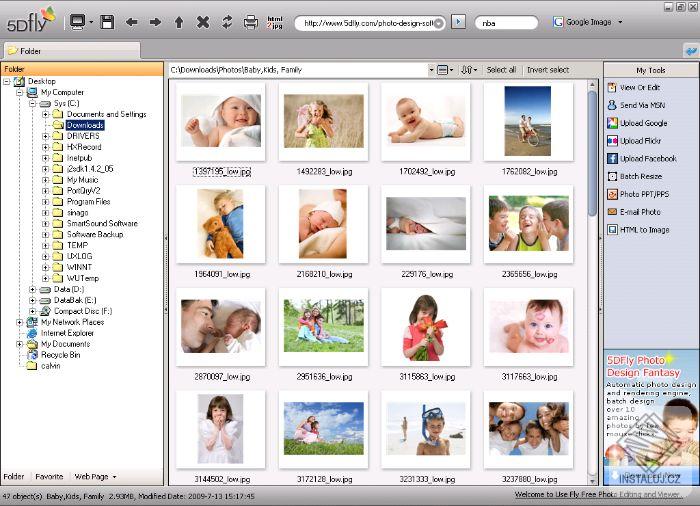700x506 pixels.
Task: Click the E-mail Photo tool icon
Action: (x=612, y=212)
